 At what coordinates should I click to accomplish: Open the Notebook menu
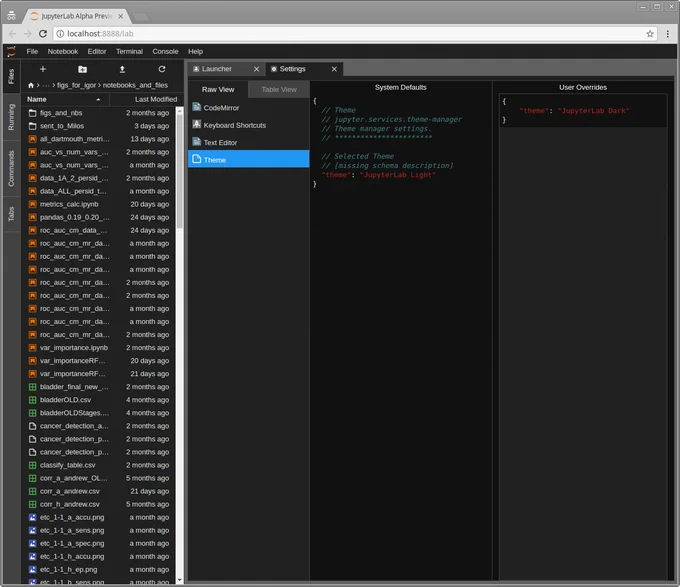[63, 51]
